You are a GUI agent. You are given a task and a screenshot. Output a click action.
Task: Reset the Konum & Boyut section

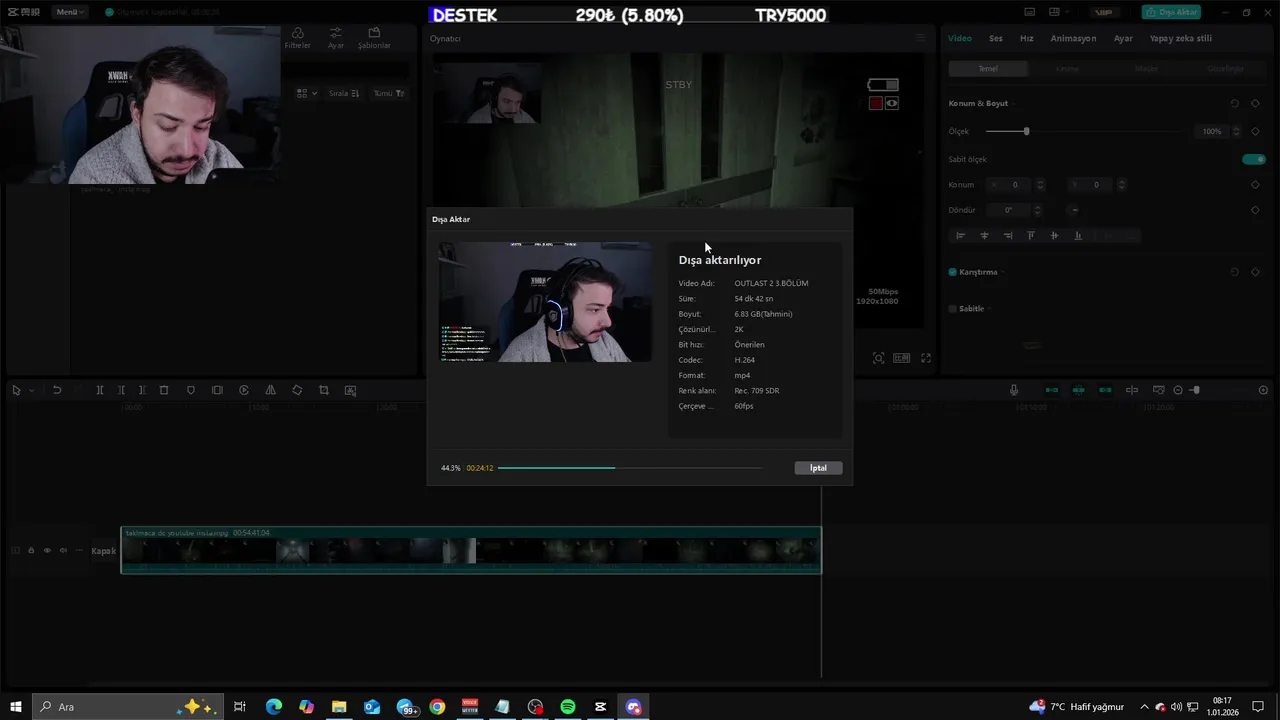click(x=1235, y=103)
